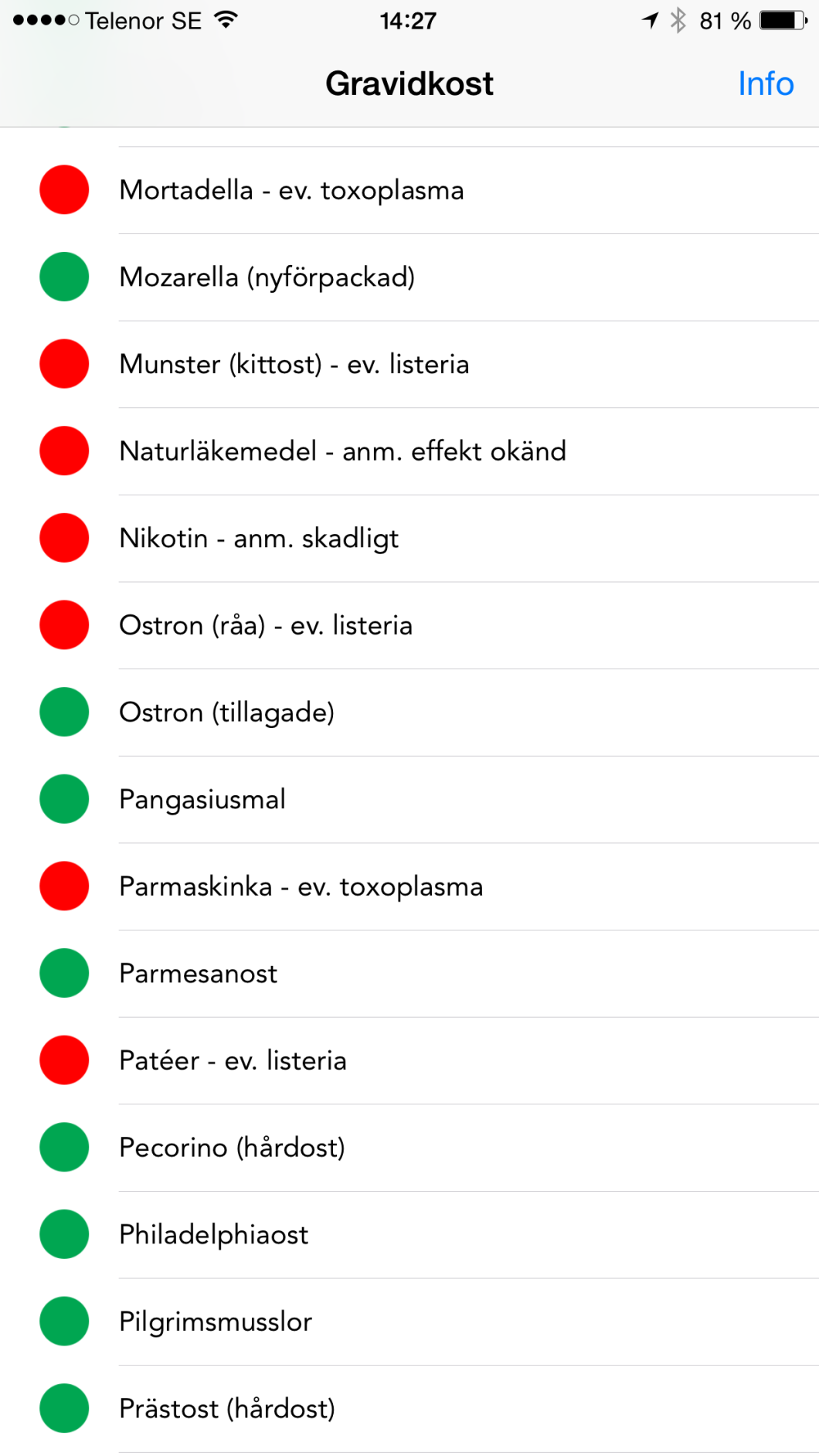
Task: Tap the Wi-Fi icon in the status bar
Action: 227,19
